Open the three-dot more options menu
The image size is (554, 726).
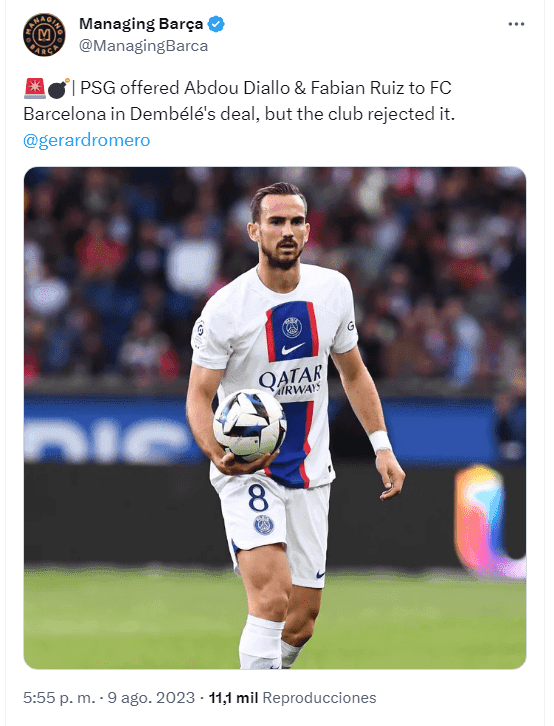(516, 24)
